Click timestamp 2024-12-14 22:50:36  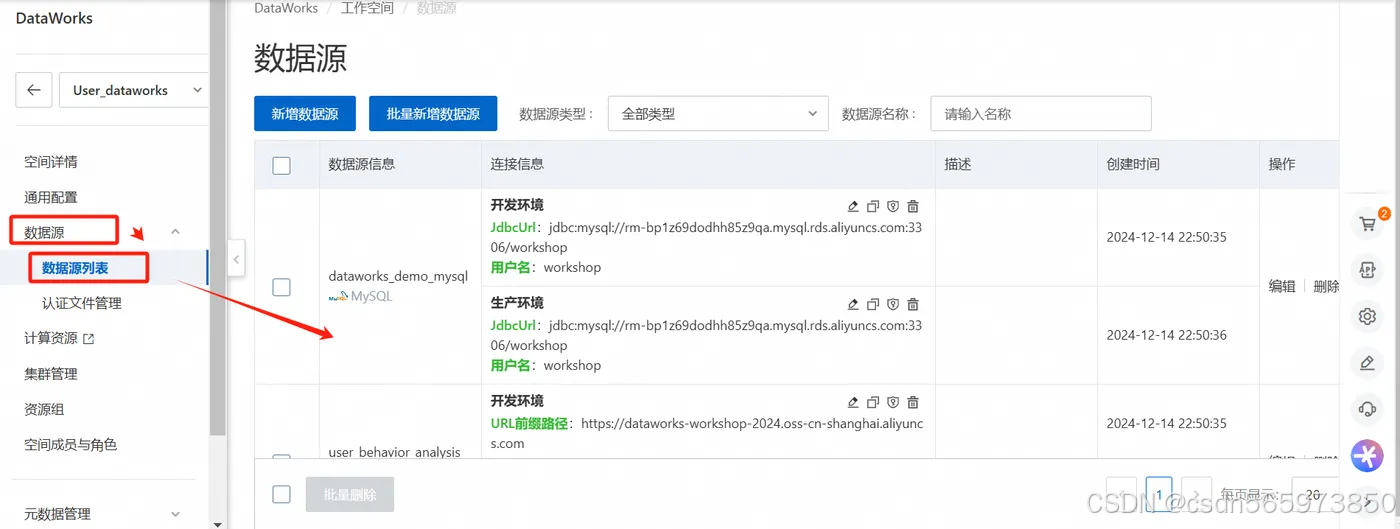coord(1166,335)
